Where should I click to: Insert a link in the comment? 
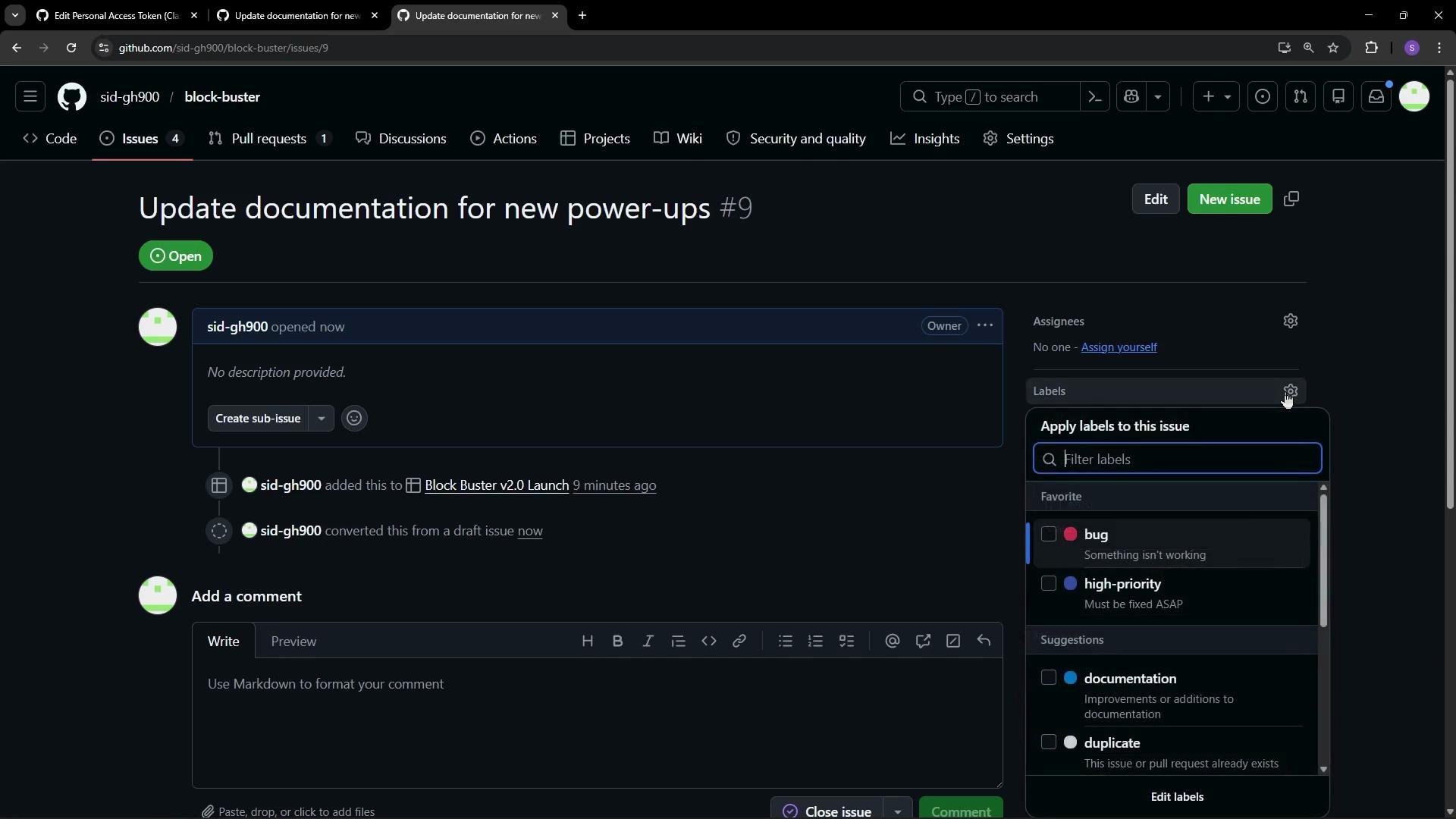coord(739,642)
